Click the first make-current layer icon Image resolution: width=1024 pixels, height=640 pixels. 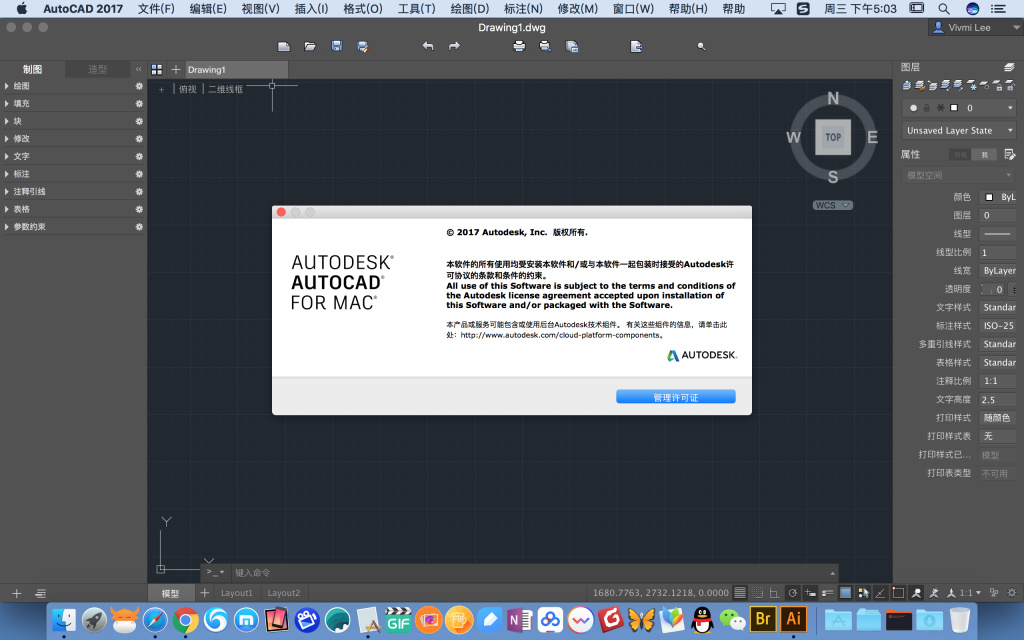click(906, 86)
